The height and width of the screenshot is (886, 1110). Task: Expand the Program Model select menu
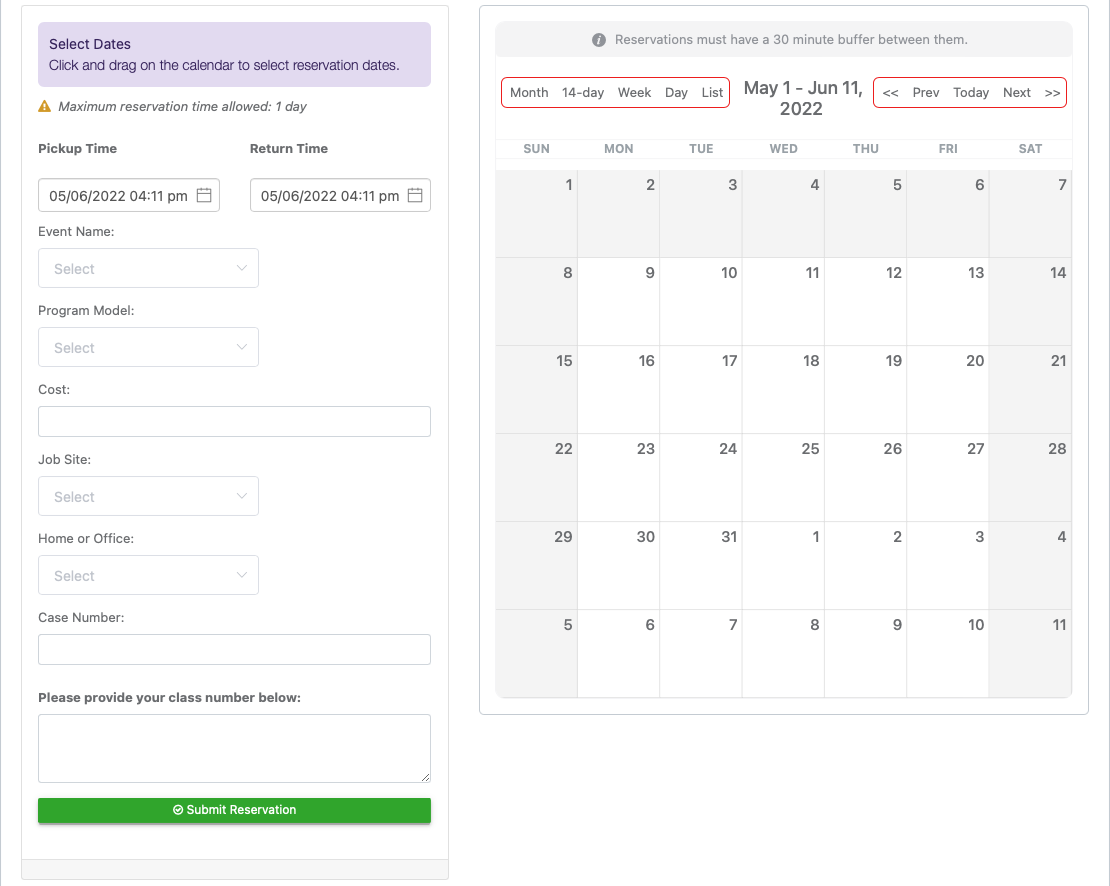(148, 347)
